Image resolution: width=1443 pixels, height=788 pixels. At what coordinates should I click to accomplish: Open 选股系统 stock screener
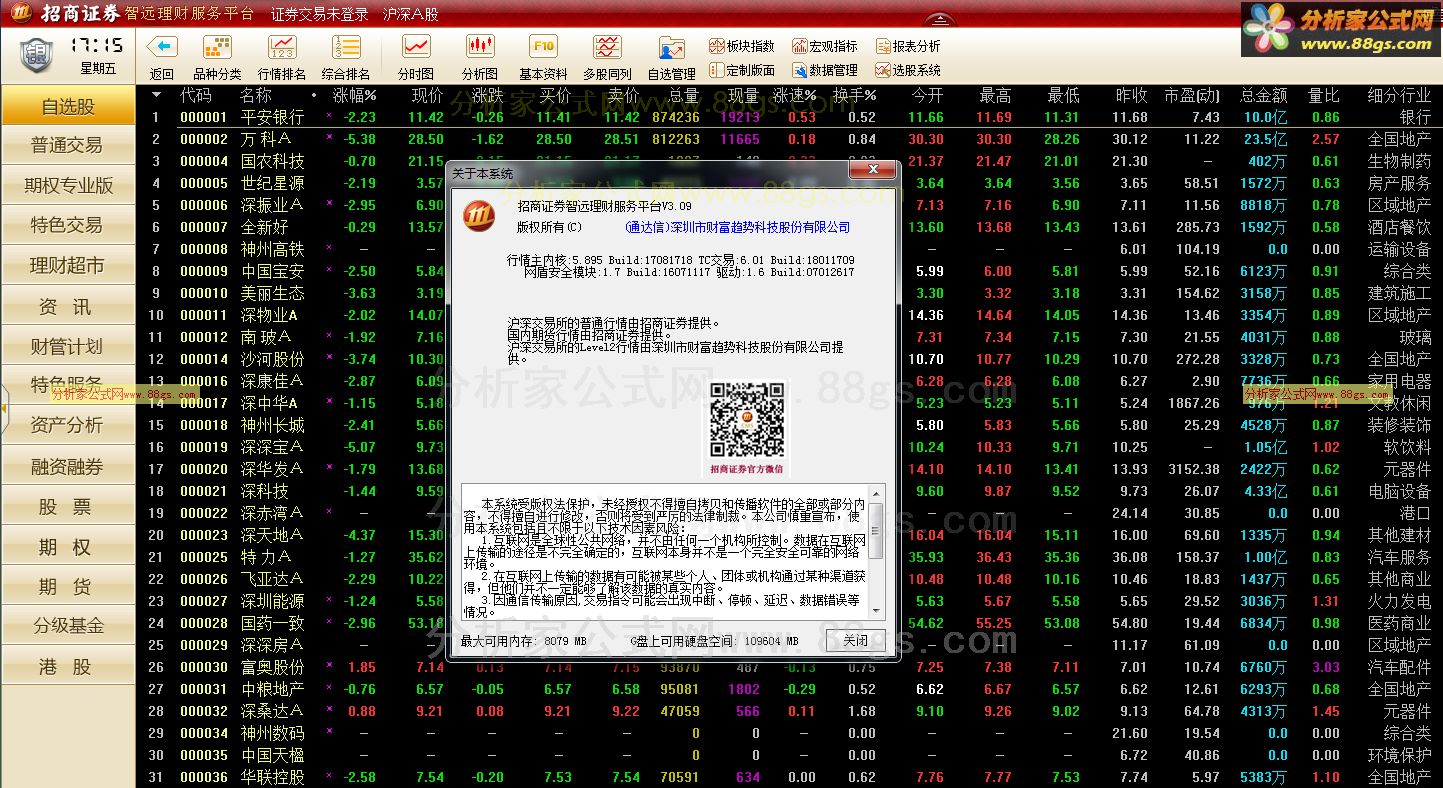point(908,70)
